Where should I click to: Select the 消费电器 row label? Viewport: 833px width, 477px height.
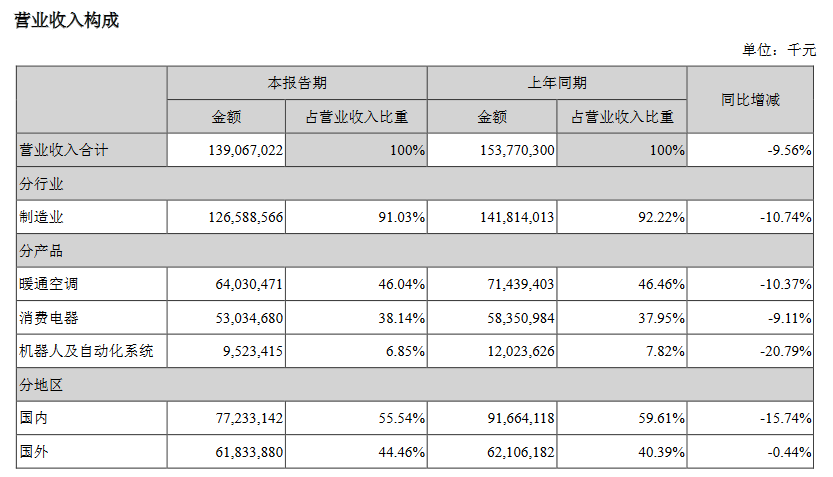(49, 318)
